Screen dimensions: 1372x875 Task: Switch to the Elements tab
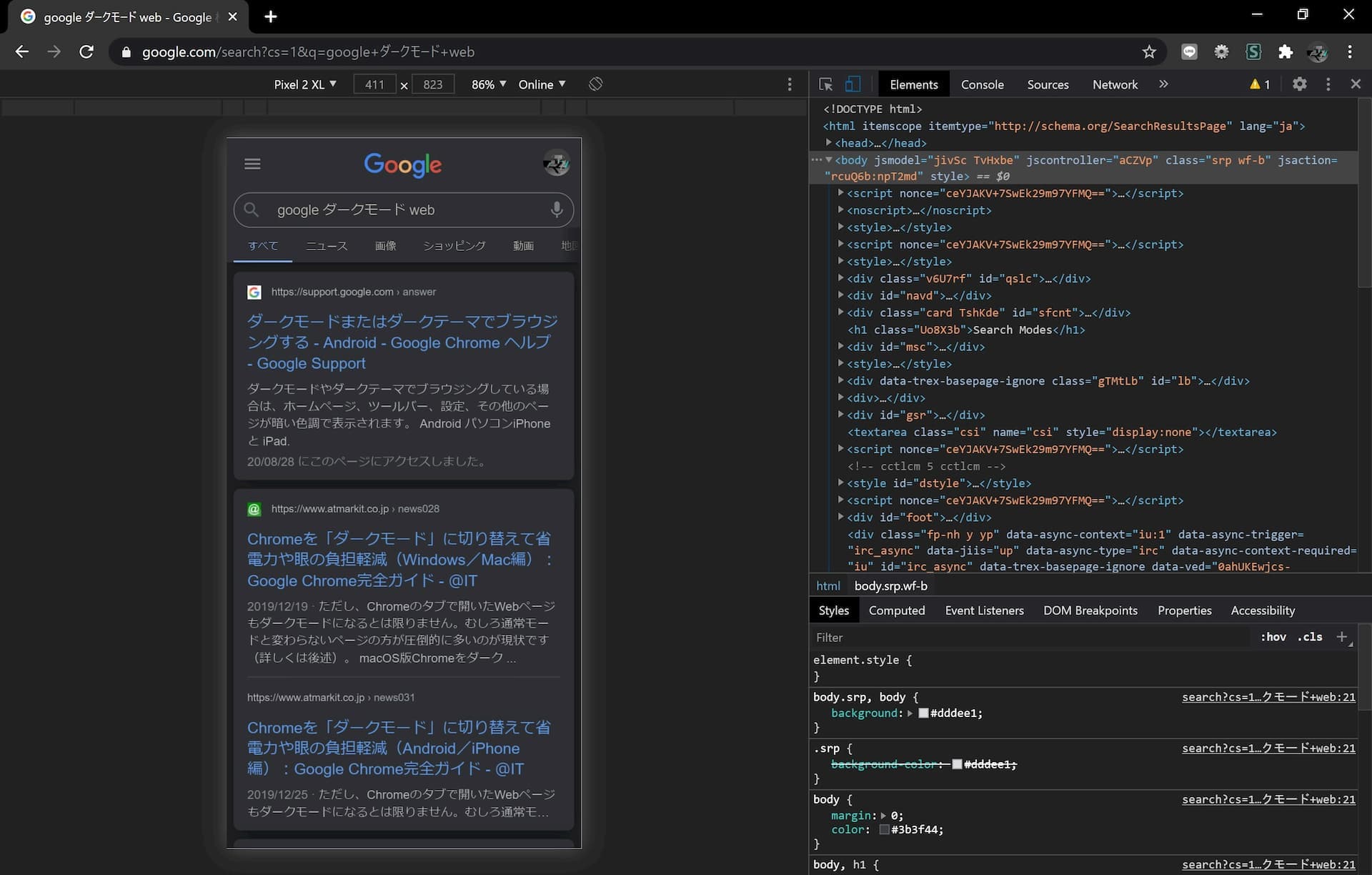913,84
